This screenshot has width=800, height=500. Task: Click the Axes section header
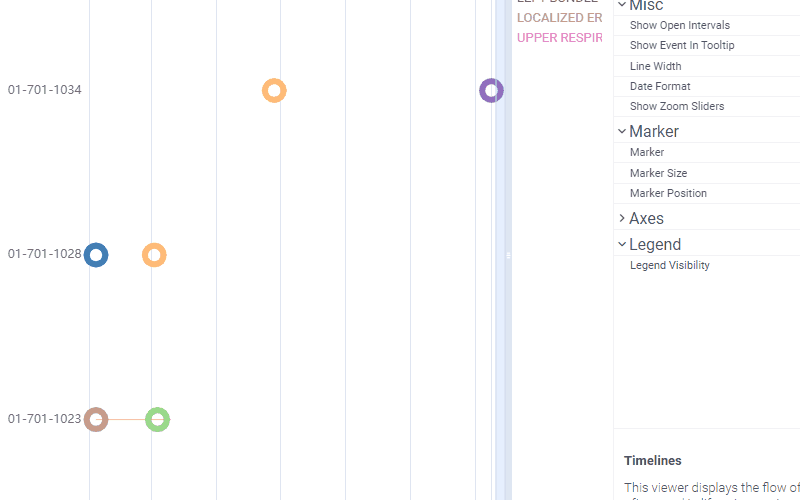[x=646, y=218]
